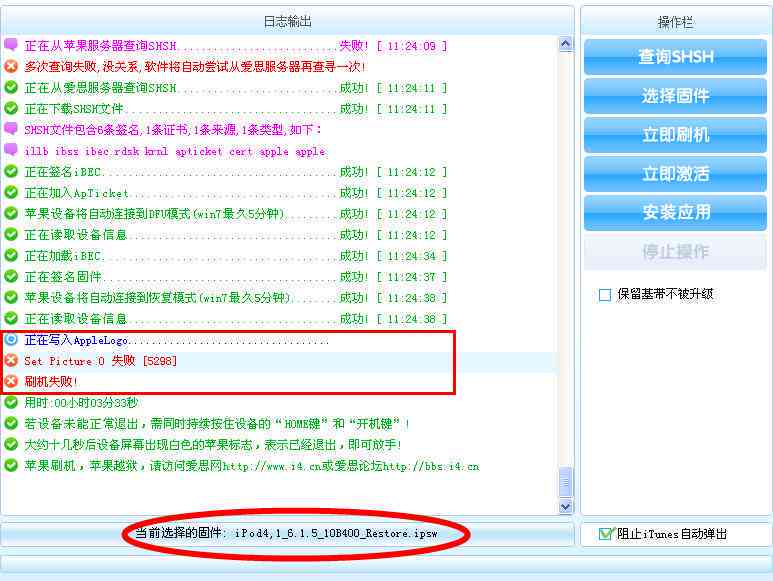This screenshot has height=581, width=773.
Task: Click green check beside 正在加载iBEC
Action: (x=11, y=255)
